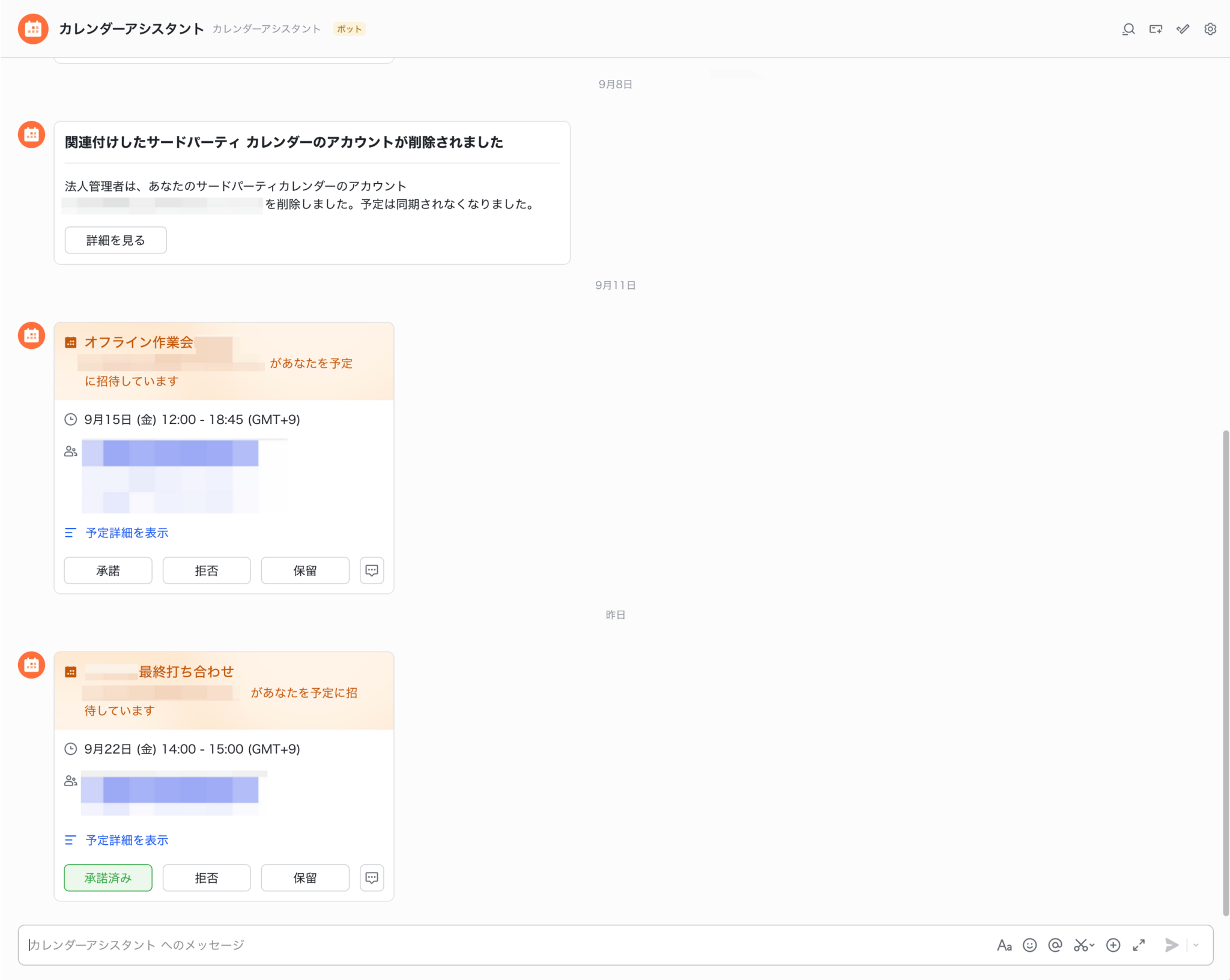Accept オフライン作業会 with the 承諾 button

pos(108,570)
